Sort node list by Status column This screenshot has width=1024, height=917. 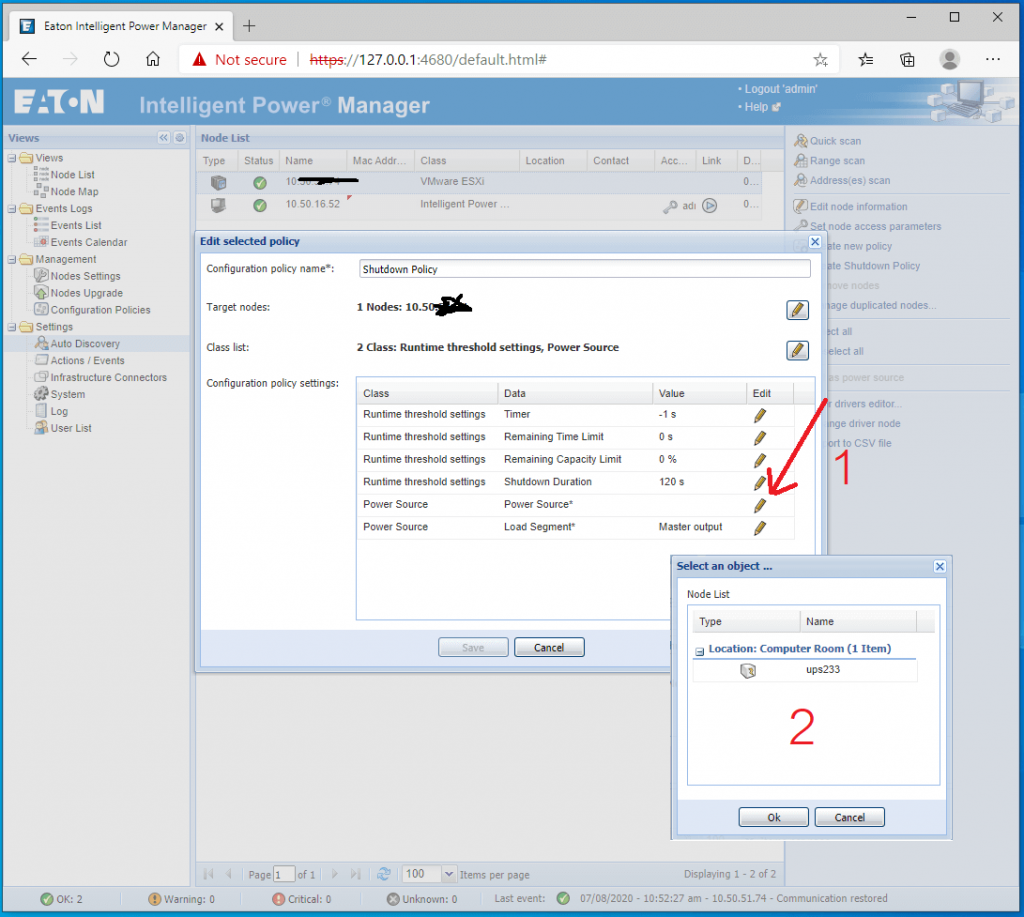pyautogui.click(x=258, y=161)
